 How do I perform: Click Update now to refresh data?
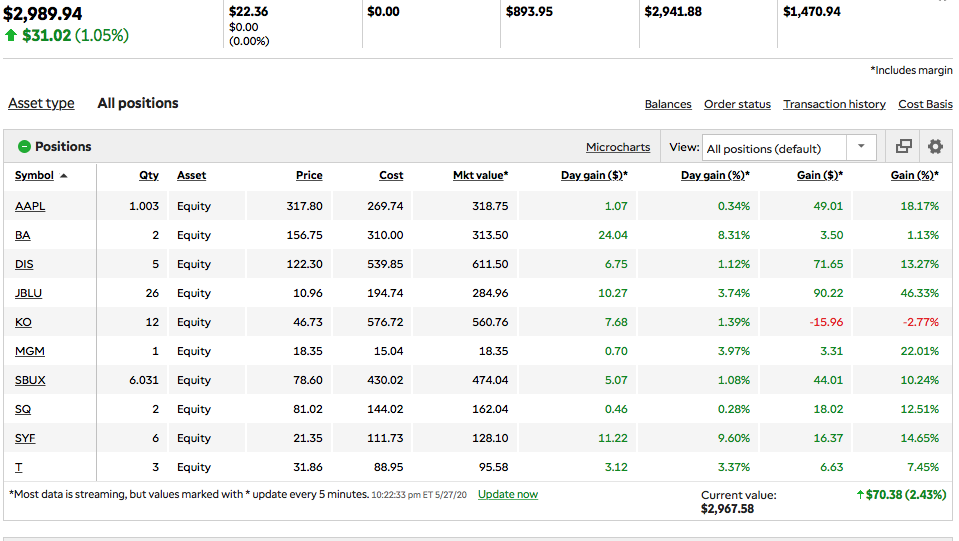point(507,495)
